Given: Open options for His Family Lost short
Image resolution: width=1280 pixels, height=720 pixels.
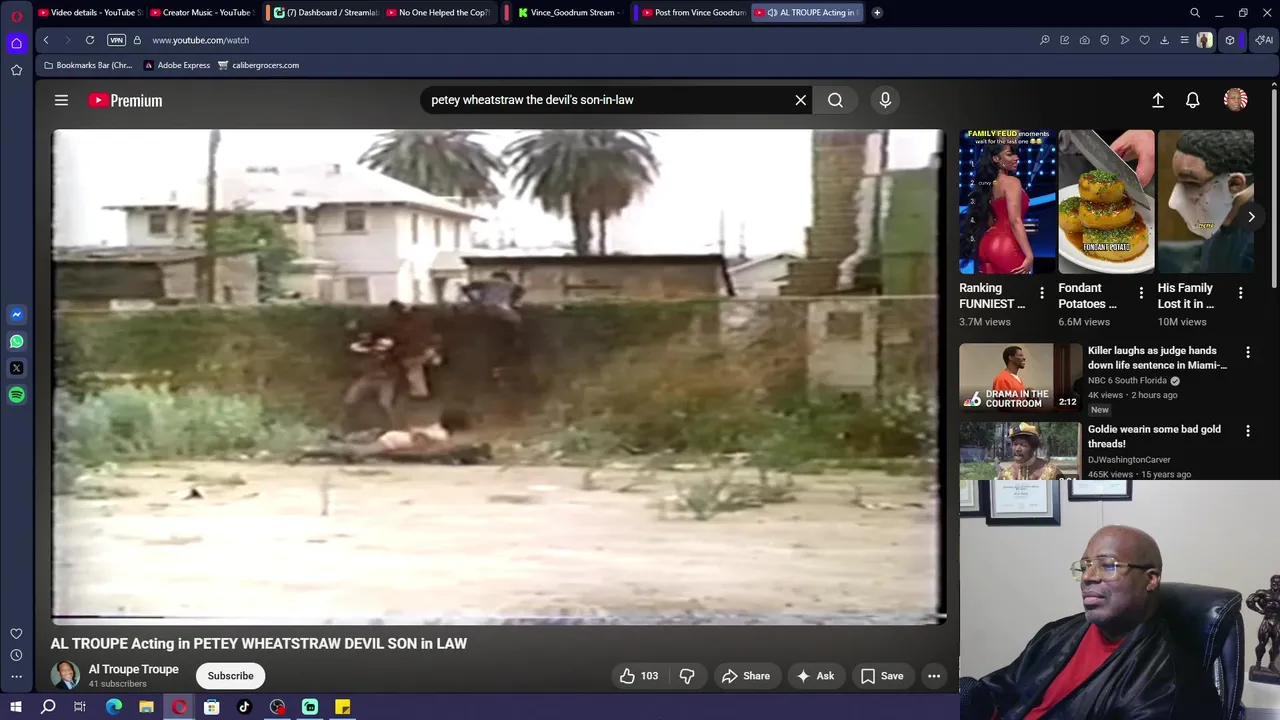Looking at the screenshot, I should click(x=1240, y=293).
